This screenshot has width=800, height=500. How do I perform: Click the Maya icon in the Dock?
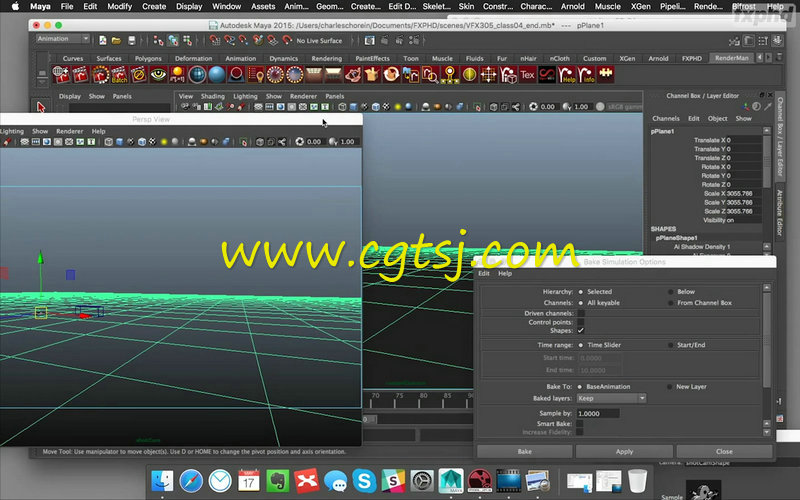[451, 480]
